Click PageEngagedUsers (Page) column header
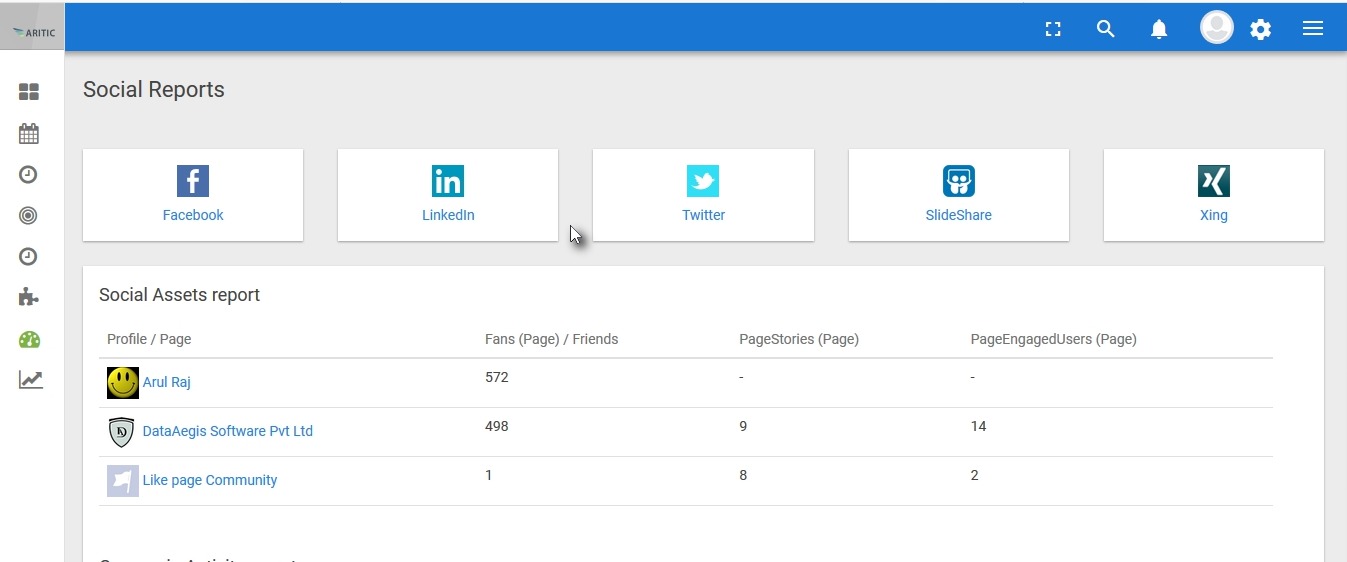 point(1054,339)
